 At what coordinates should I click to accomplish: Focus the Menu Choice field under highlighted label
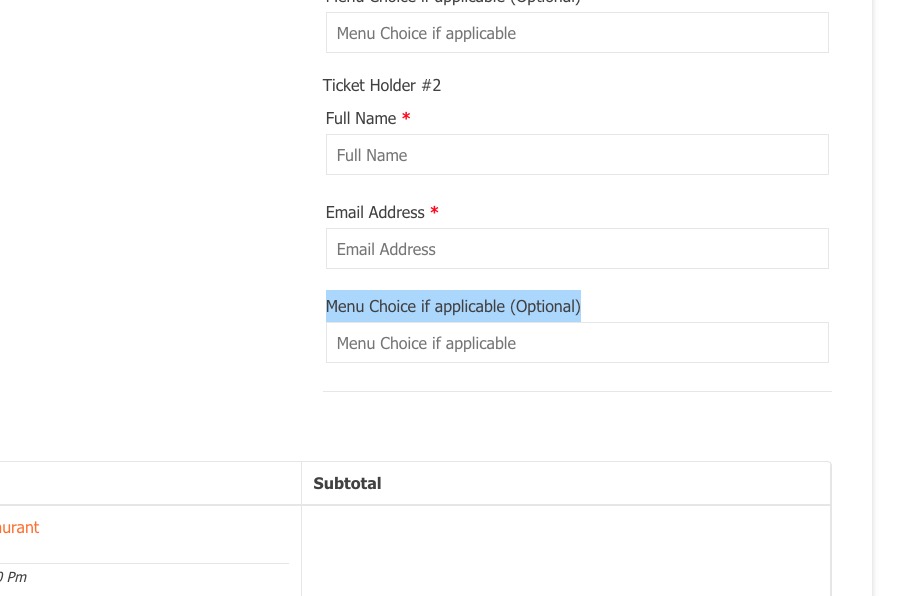click(577, 343)
